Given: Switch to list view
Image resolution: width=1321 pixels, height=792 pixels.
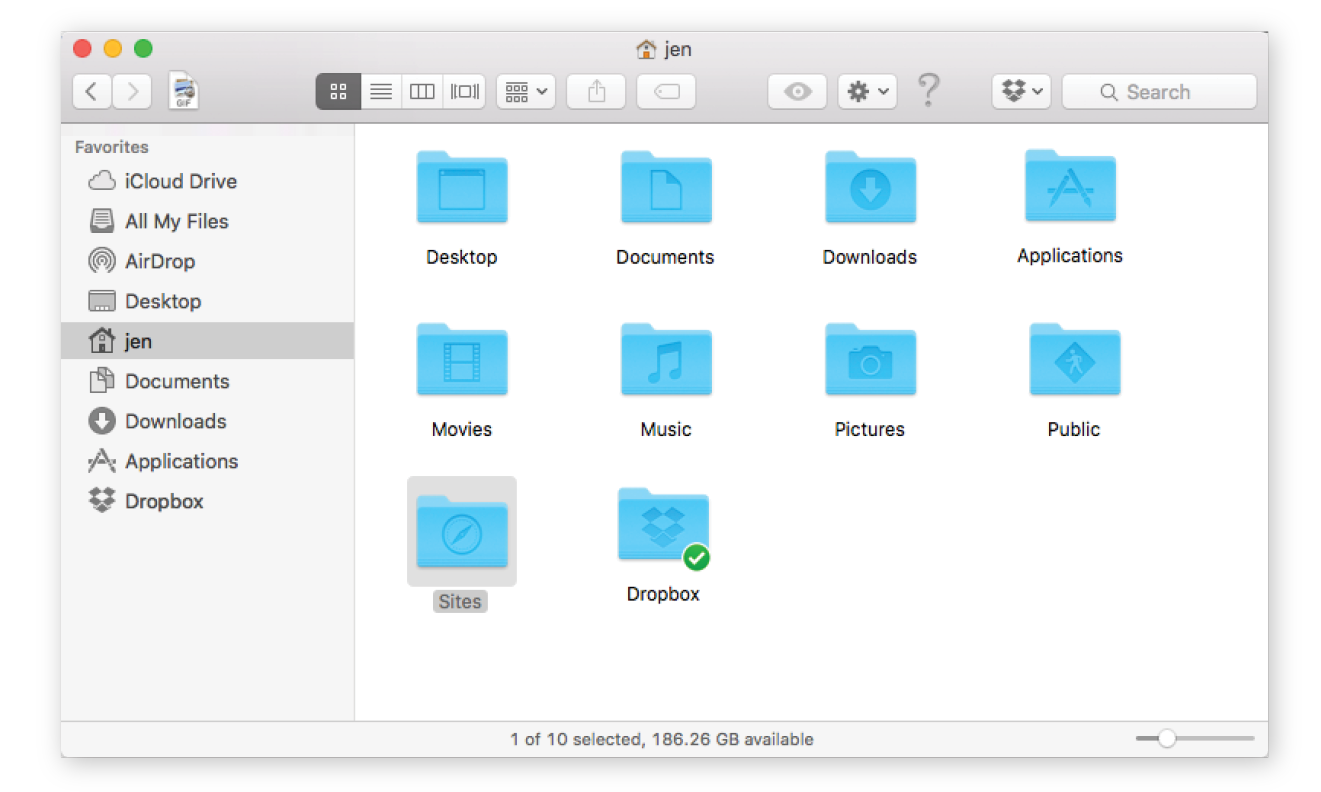Looking at the screenshot, I should click(380, 92).
